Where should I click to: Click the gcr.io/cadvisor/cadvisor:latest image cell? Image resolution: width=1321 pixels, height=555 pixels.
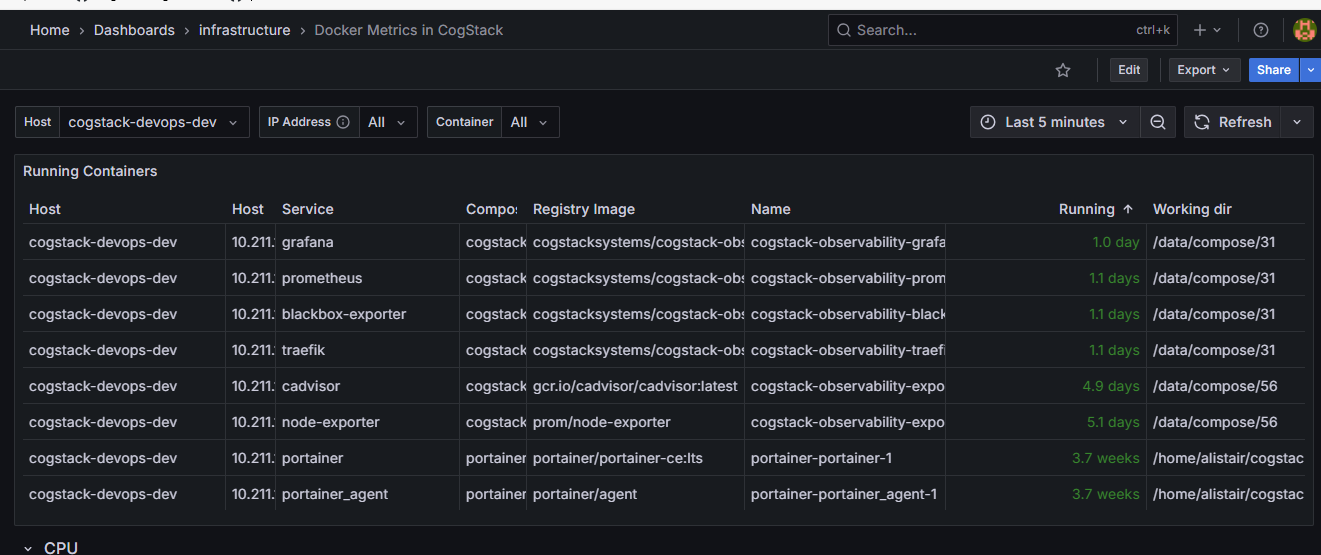tap(635, 386)
